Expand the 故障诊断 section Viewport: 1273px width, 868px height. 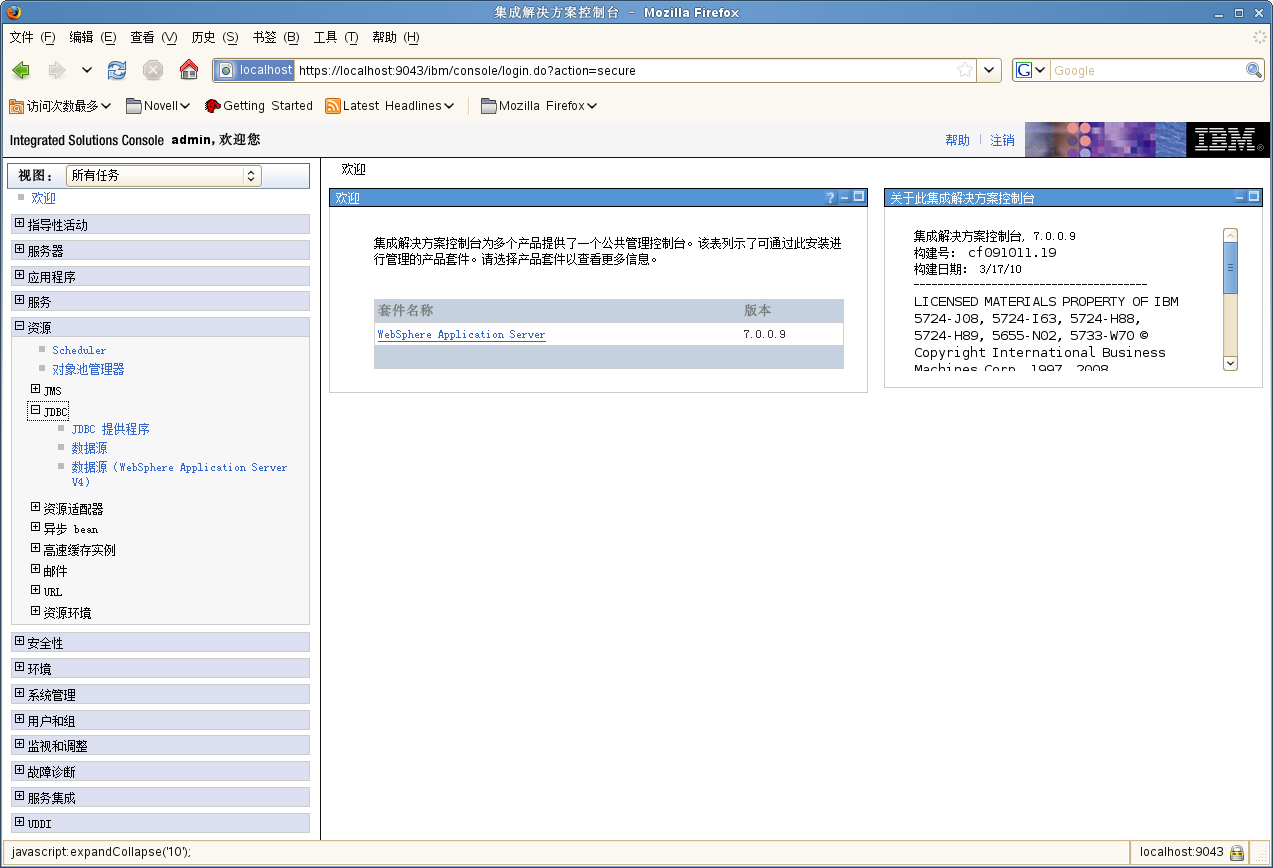[x=19, y=771]
